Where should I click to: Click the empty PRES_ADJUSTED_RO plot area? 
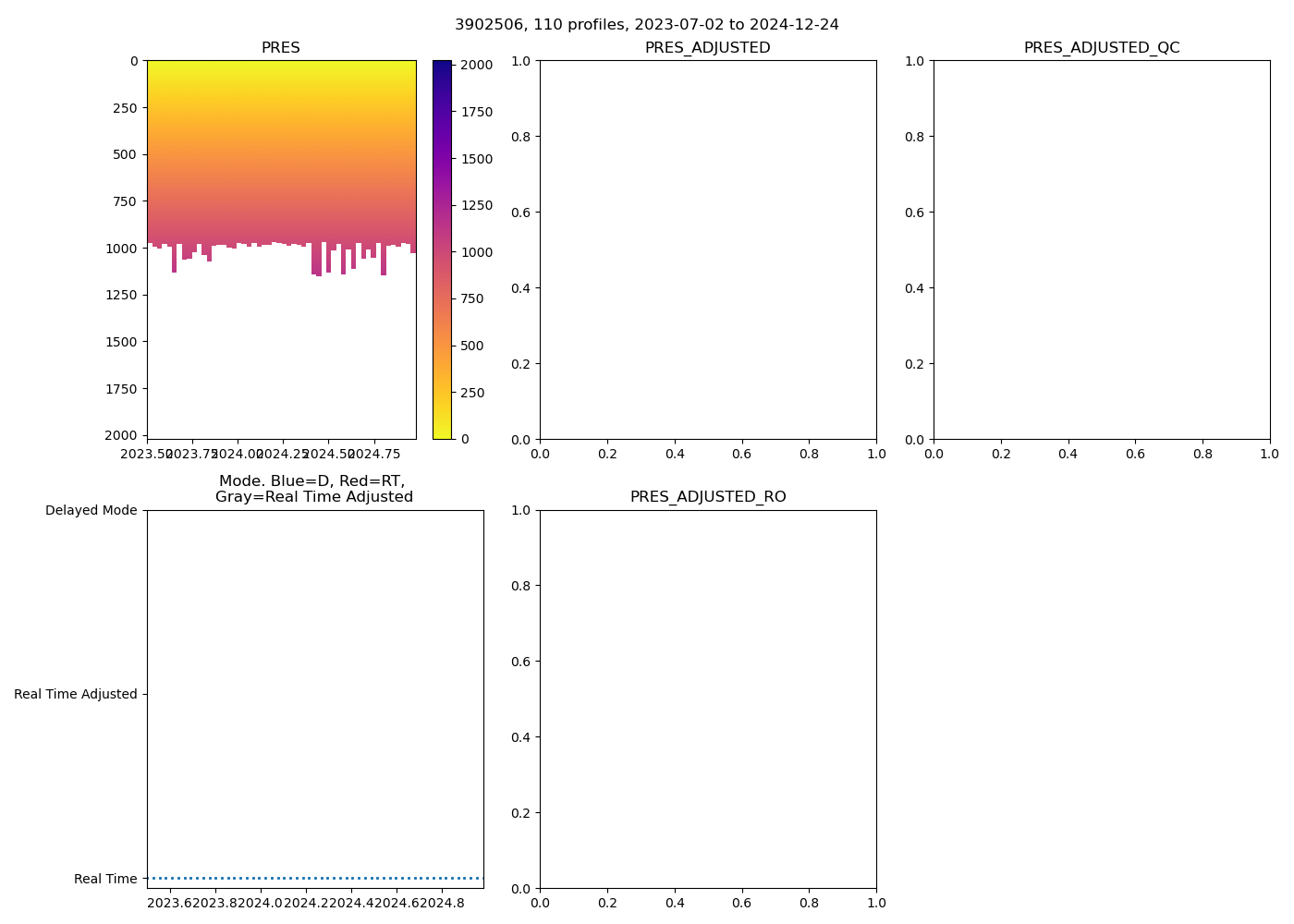click(x=707, y=699)
